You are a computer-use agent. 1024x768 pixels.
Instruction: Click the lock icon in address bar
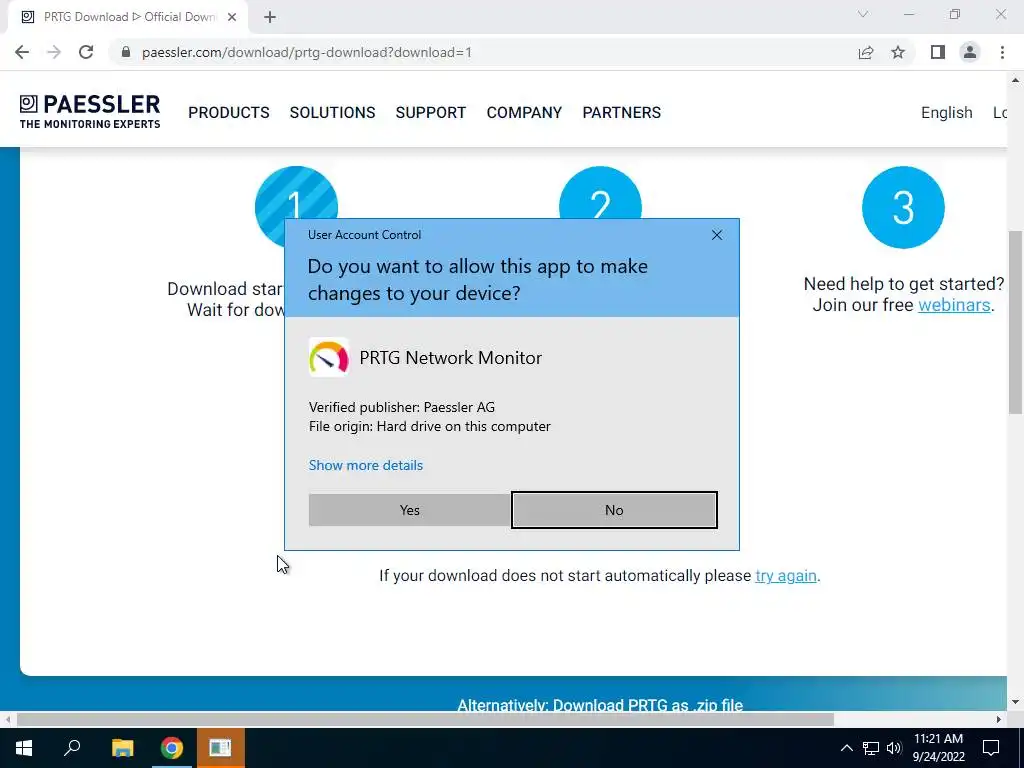(x=126, y=52)
